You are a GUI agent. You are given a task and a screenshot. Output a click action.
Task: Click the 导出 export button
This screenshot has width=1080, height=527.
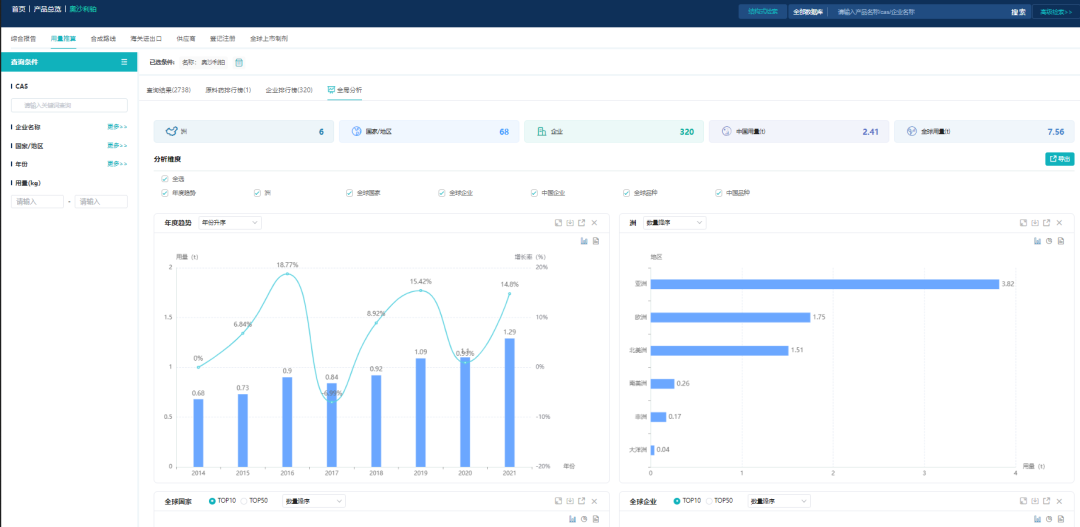tap(1059, 159)
